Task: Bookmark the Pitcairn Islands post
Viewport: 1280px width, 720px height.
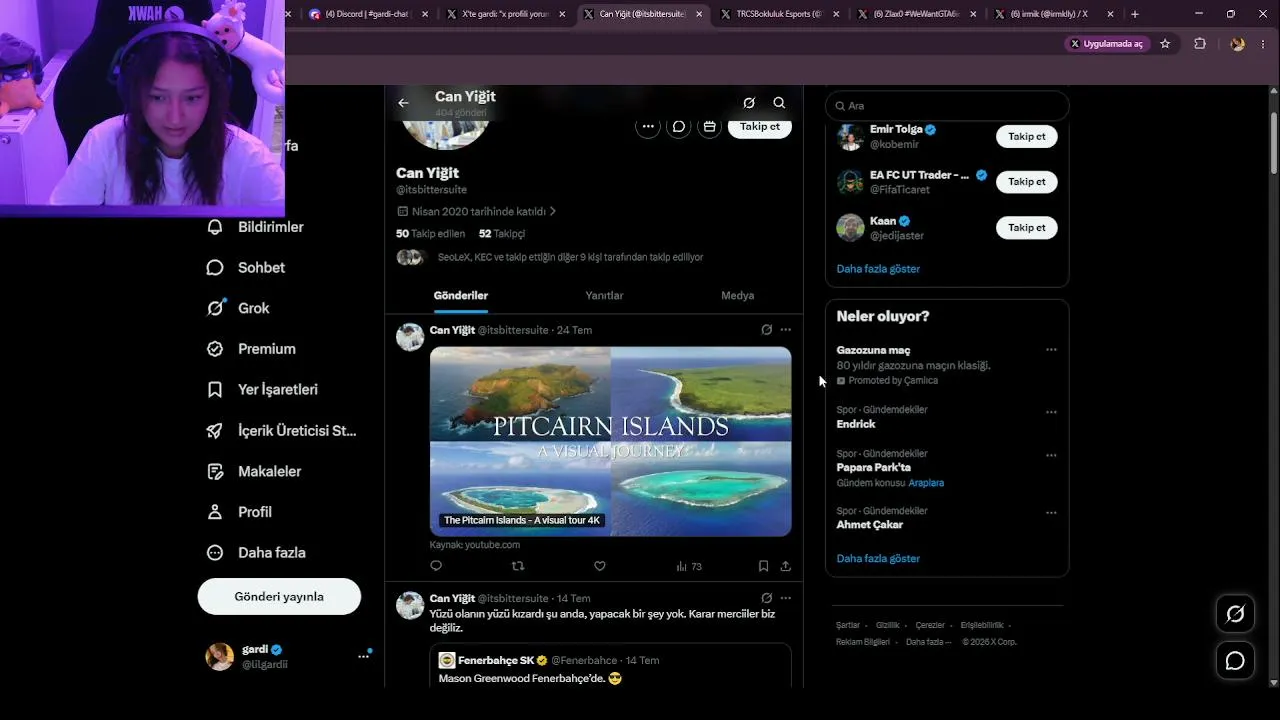Action: point(763,566)
